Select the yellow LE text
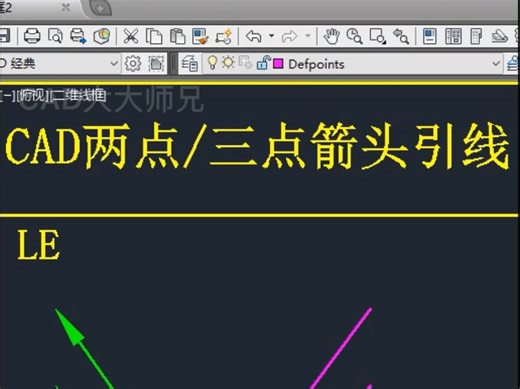The height and width of the screenshot is (389, 520). [x=39, y=245]
